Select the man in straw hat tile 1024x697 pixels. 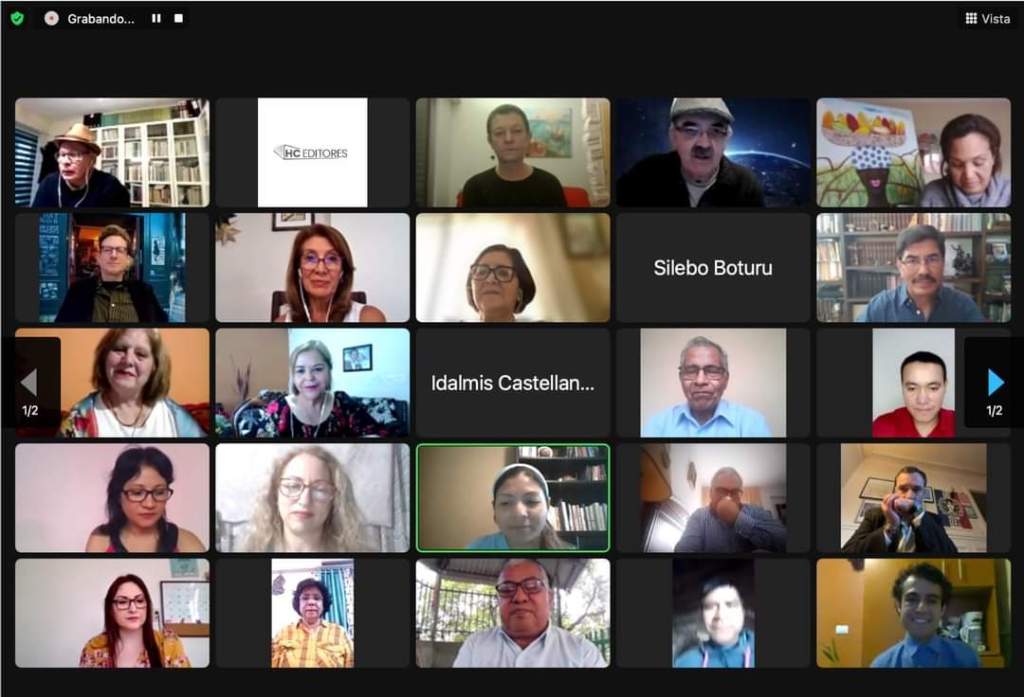pos(112,152)
